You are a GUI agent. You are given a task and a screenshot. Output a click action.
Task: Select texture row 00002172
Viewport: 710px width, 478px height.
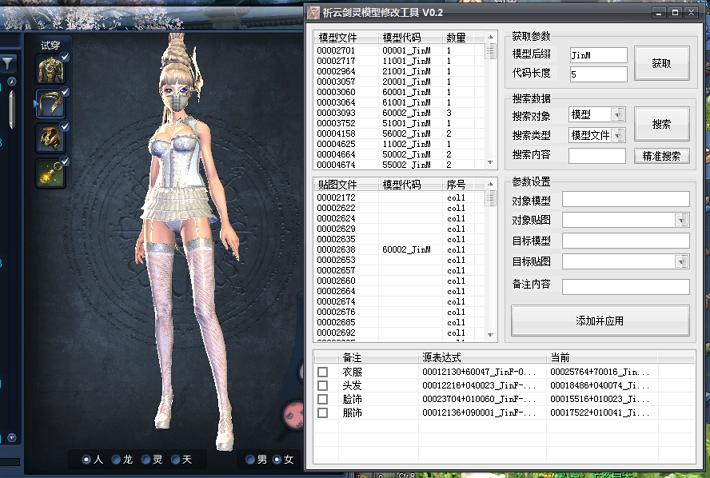tap(399, 198)
